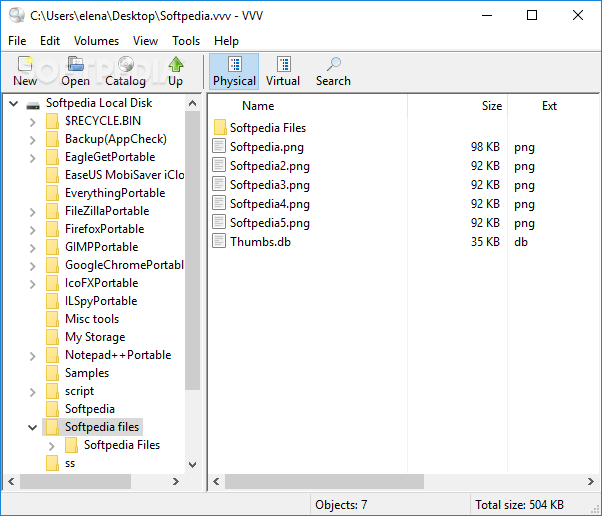Click the 35 KB size cell
Image resolution: width=602 pixels, height=516 pixels.
pos(485,242)
